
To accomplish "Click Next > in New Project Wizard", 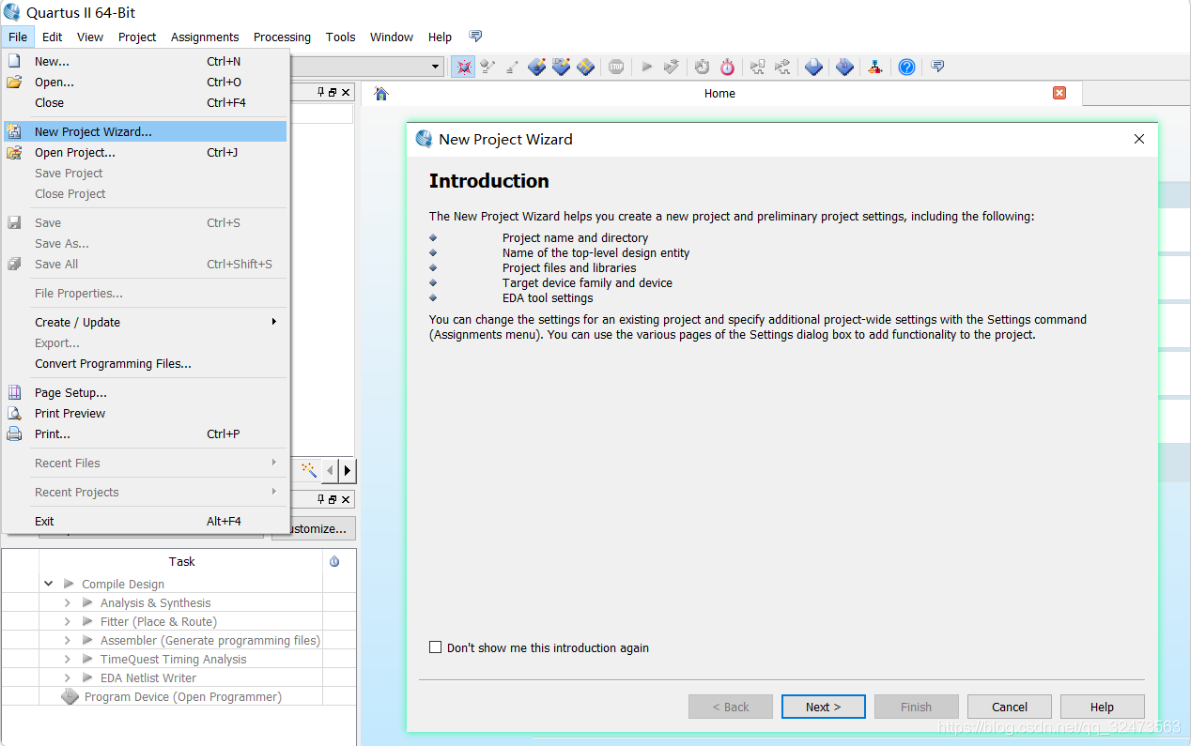I will 823,706.
